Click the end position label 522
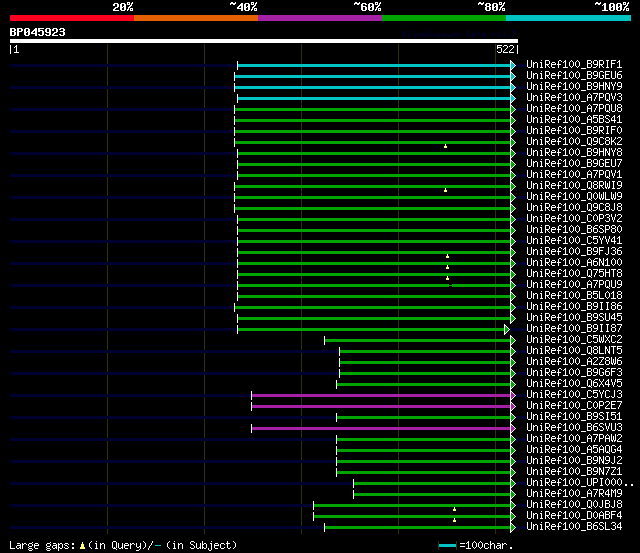This screenshot has width=640, height=553. tap(505, 49)
